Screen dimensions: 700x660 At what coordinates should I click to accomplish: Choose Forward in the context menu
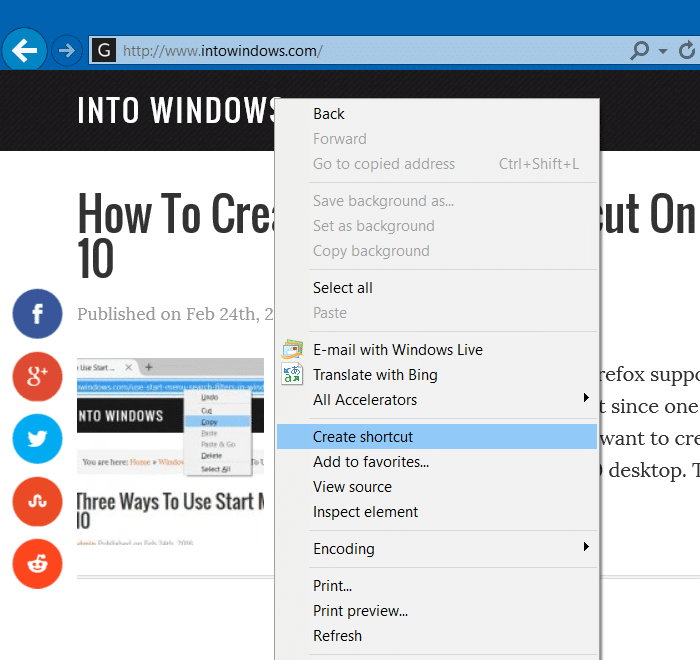(x=437, y=139)
